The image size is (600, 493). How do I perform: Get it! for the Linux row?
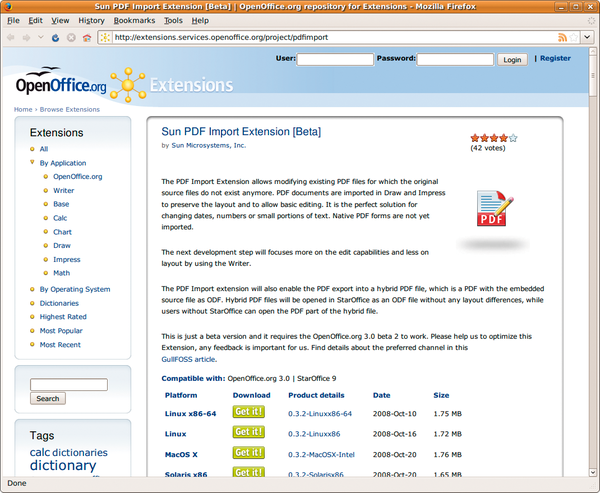(x=249, y=432)
